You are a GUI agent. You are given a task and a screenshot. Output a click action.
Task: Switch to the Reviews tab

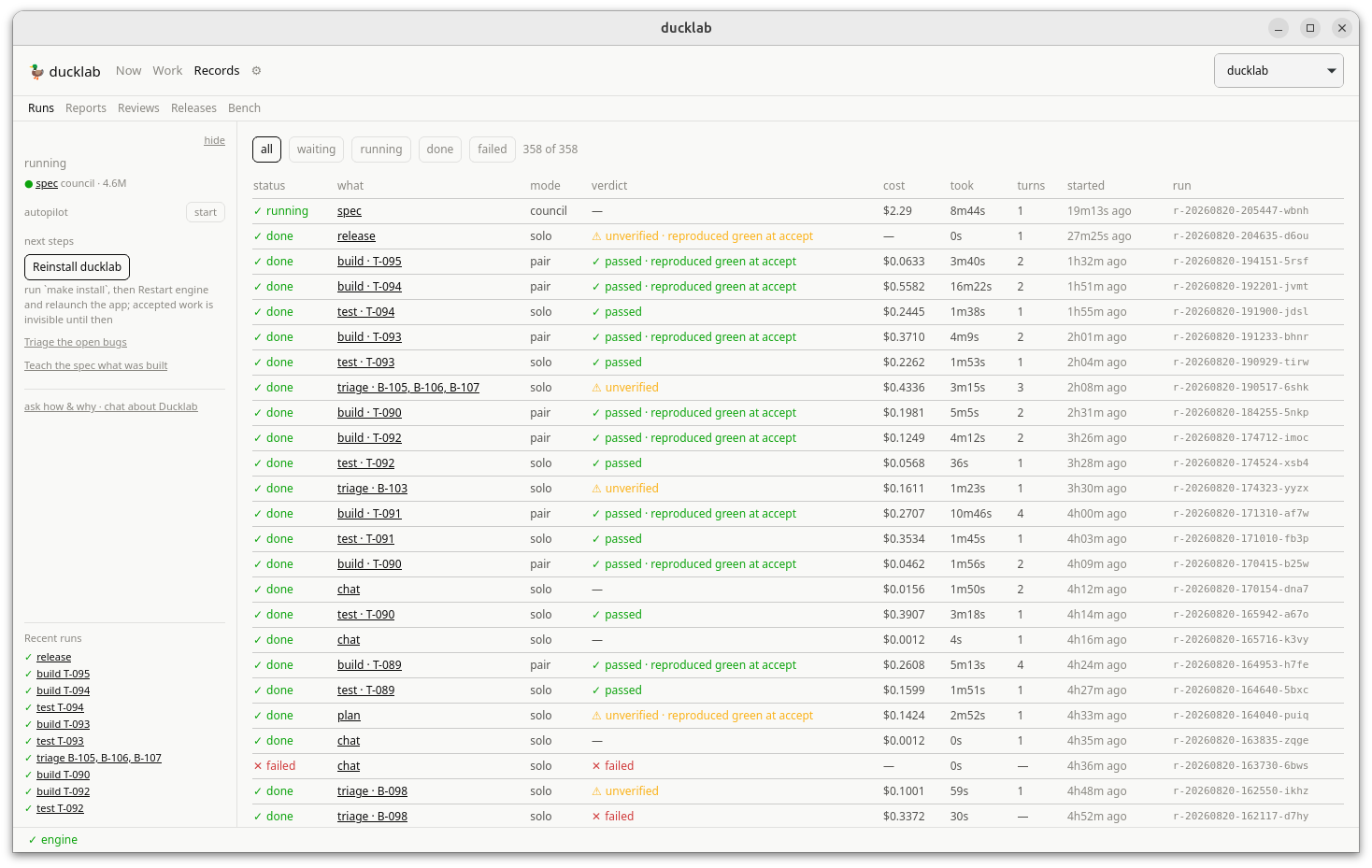click(x=138, y=108)
